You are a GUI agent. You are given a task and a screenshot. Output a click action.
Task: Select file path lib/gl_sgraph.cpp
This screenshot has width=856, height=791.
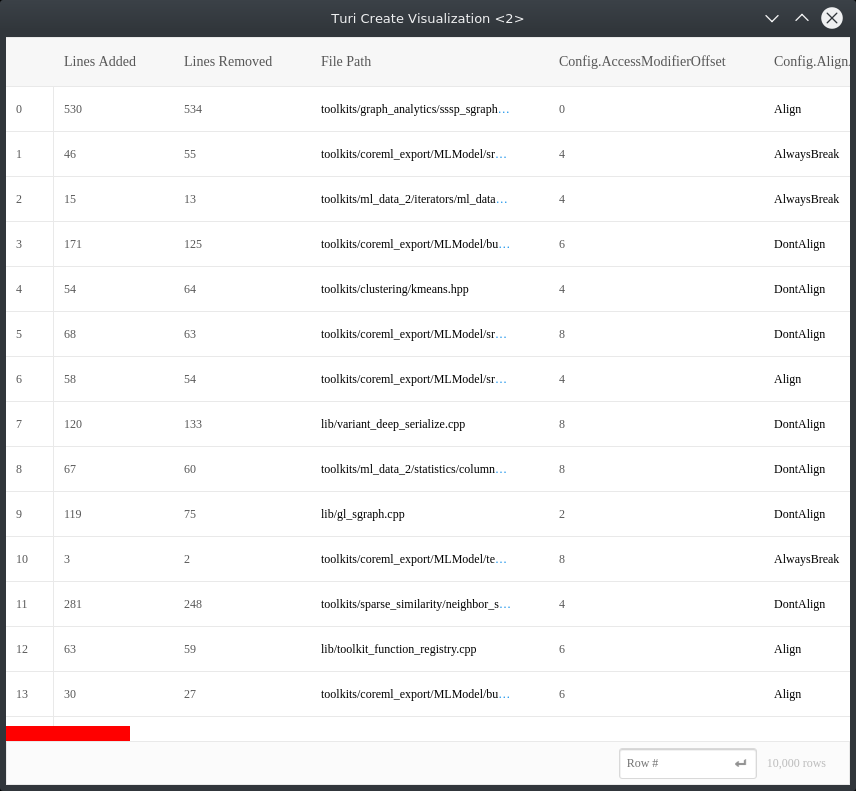tap(362, 514)
